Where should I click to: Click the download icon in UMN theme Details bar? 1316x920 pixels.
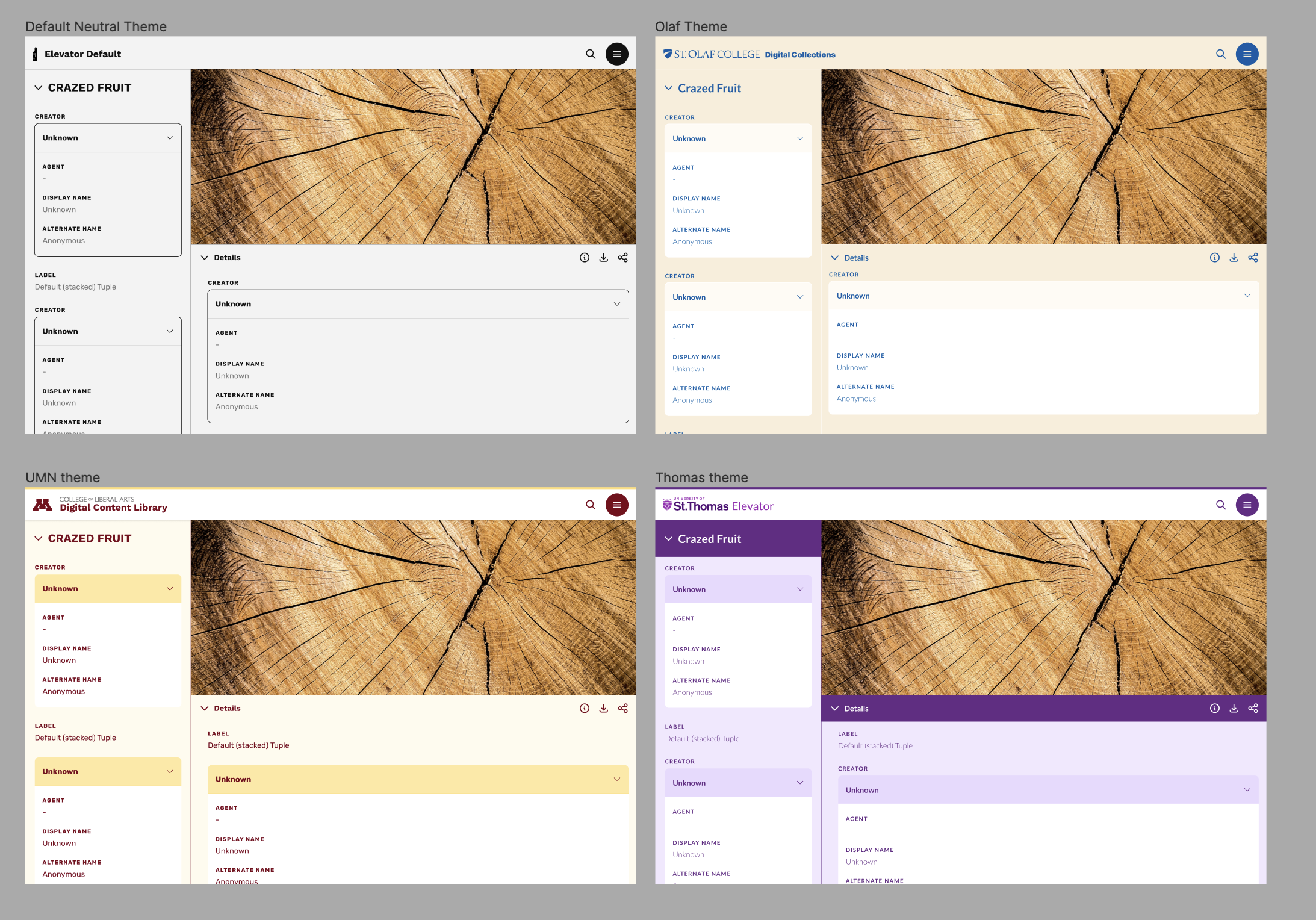604,709
